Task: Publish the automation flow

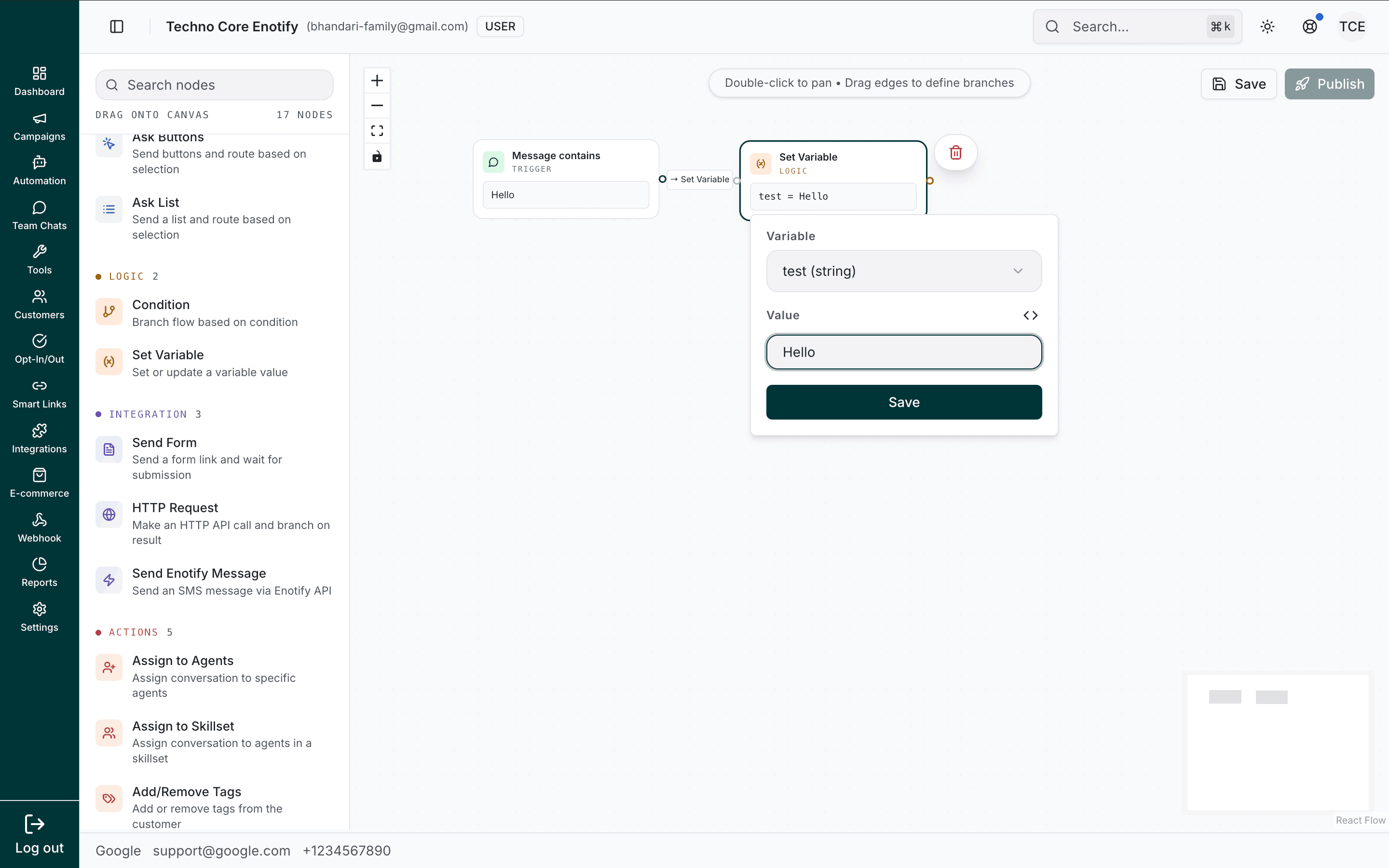Action: click(1329, 84)
